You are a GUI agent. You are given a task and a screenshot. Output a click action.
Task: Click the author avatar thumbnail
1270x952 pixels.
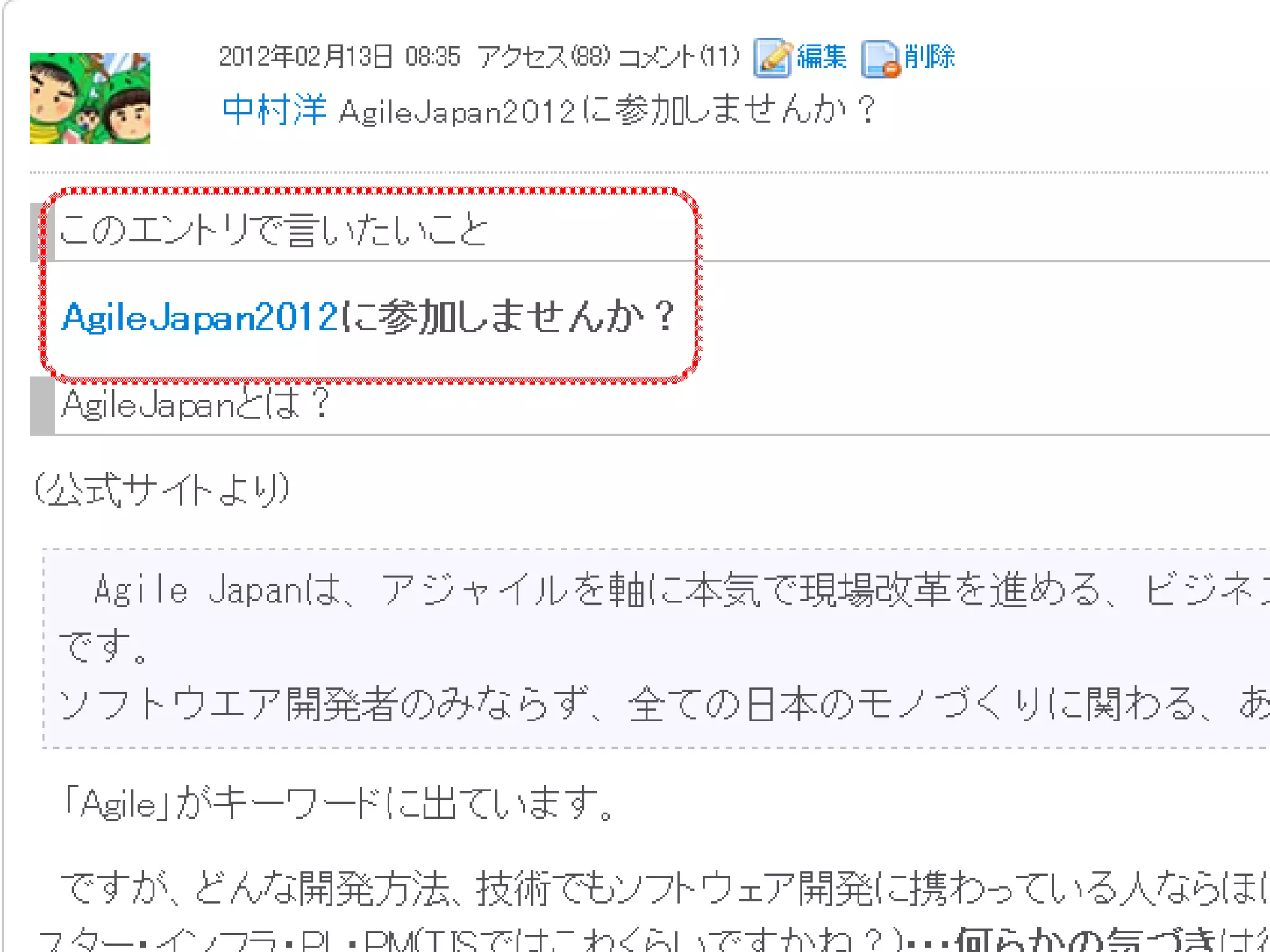tap(90, 98)
